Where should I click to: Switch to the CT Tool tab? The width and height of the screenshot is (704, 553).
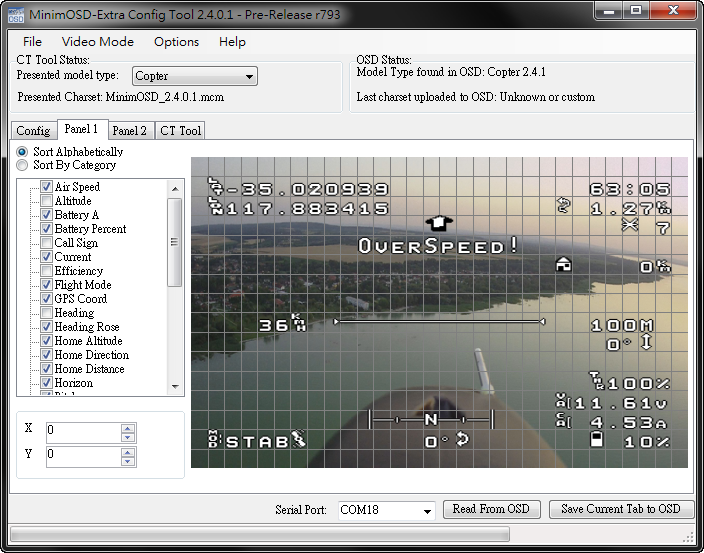pos(180,131)
